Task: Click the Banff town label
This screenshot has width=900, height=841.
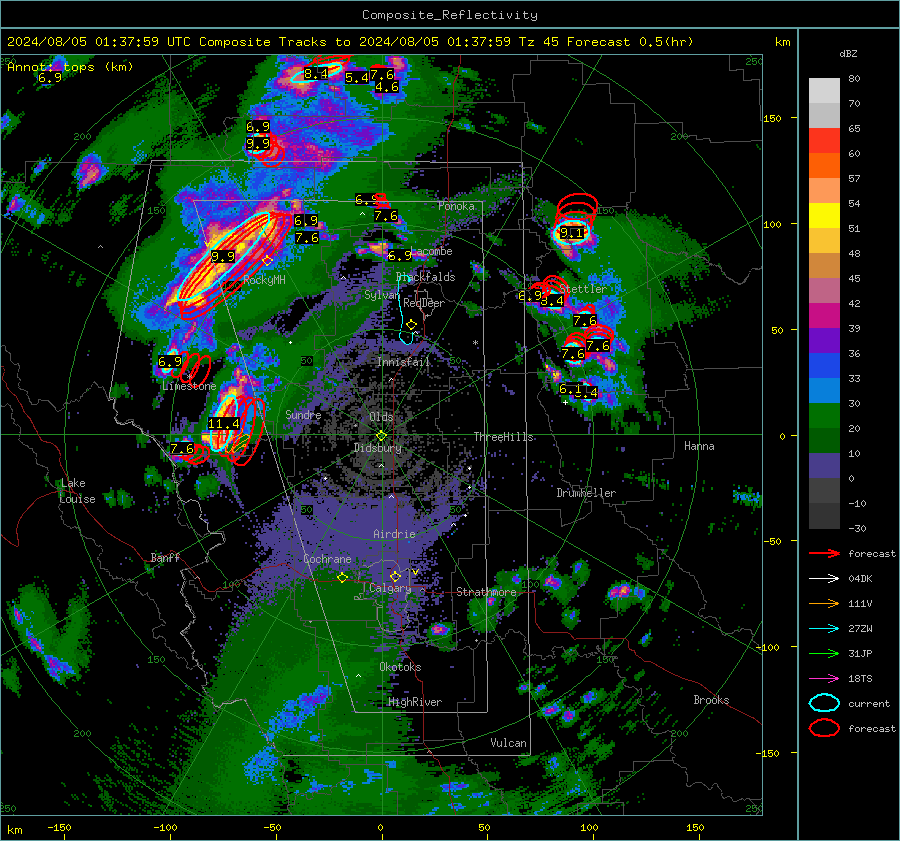Action: pyautogui.click(x=165, y=557)
